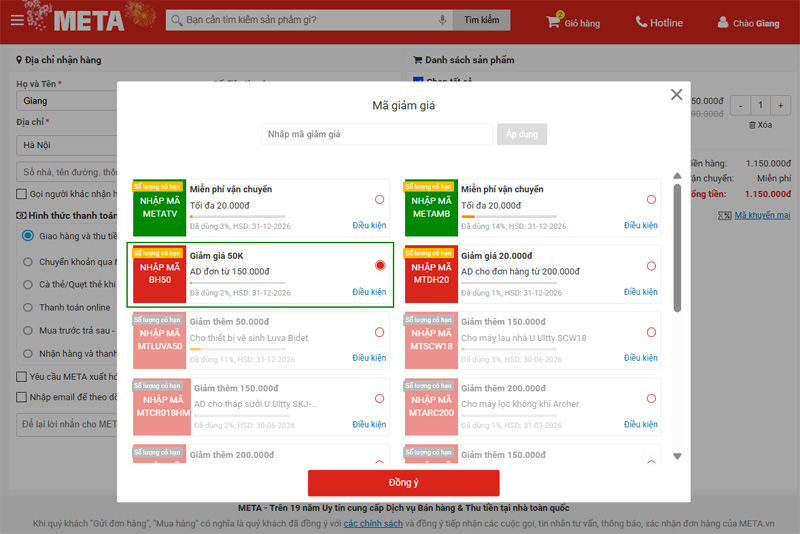
Task: Click the discount code input field
Action: 377,134
